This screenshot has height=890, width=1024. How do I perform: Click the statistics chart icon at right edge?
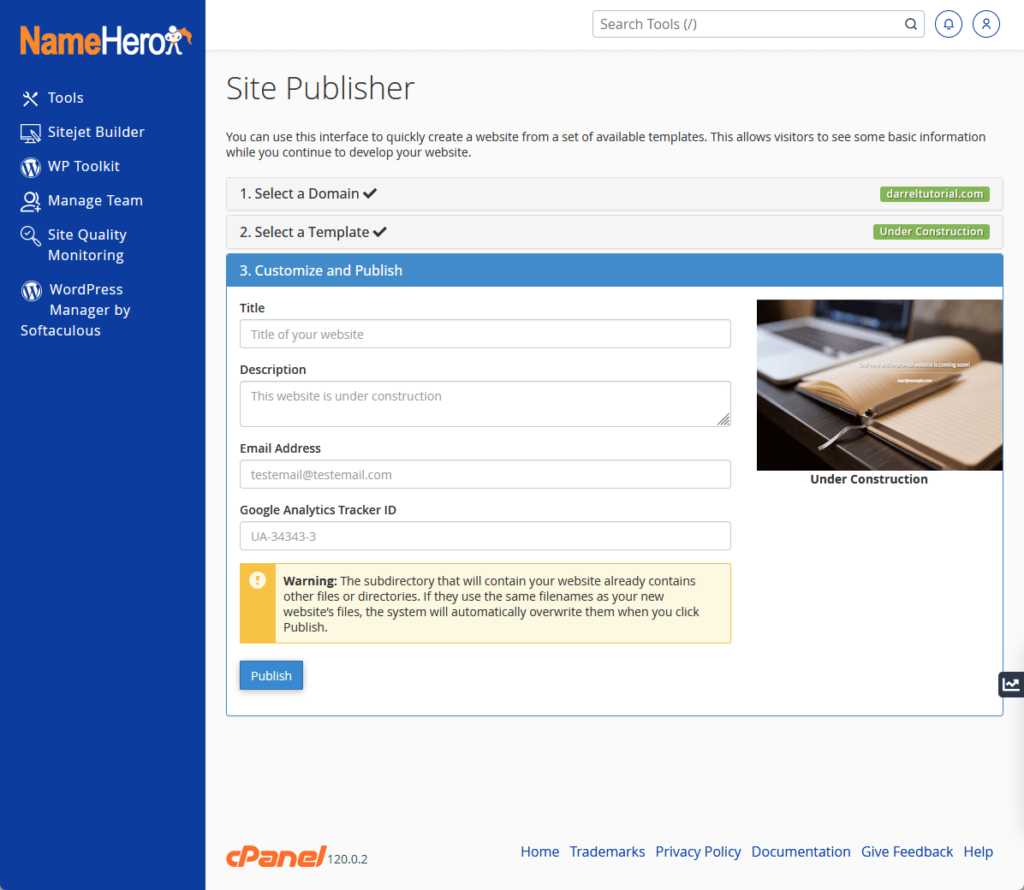point(1011,684)
